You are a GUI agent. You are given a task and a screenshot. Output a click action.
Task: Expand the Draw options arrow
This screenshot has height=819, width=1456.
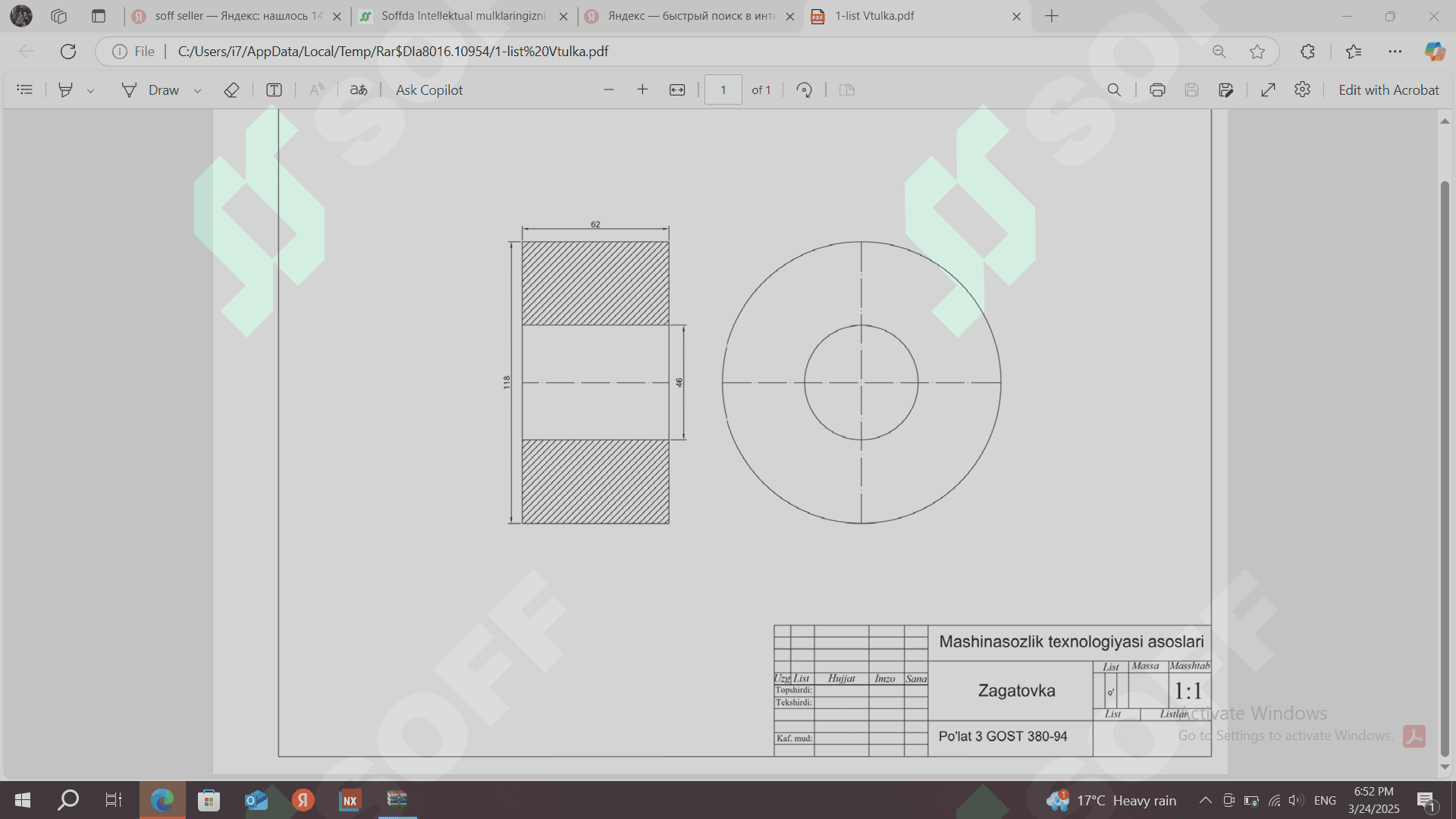coord(197,90)
